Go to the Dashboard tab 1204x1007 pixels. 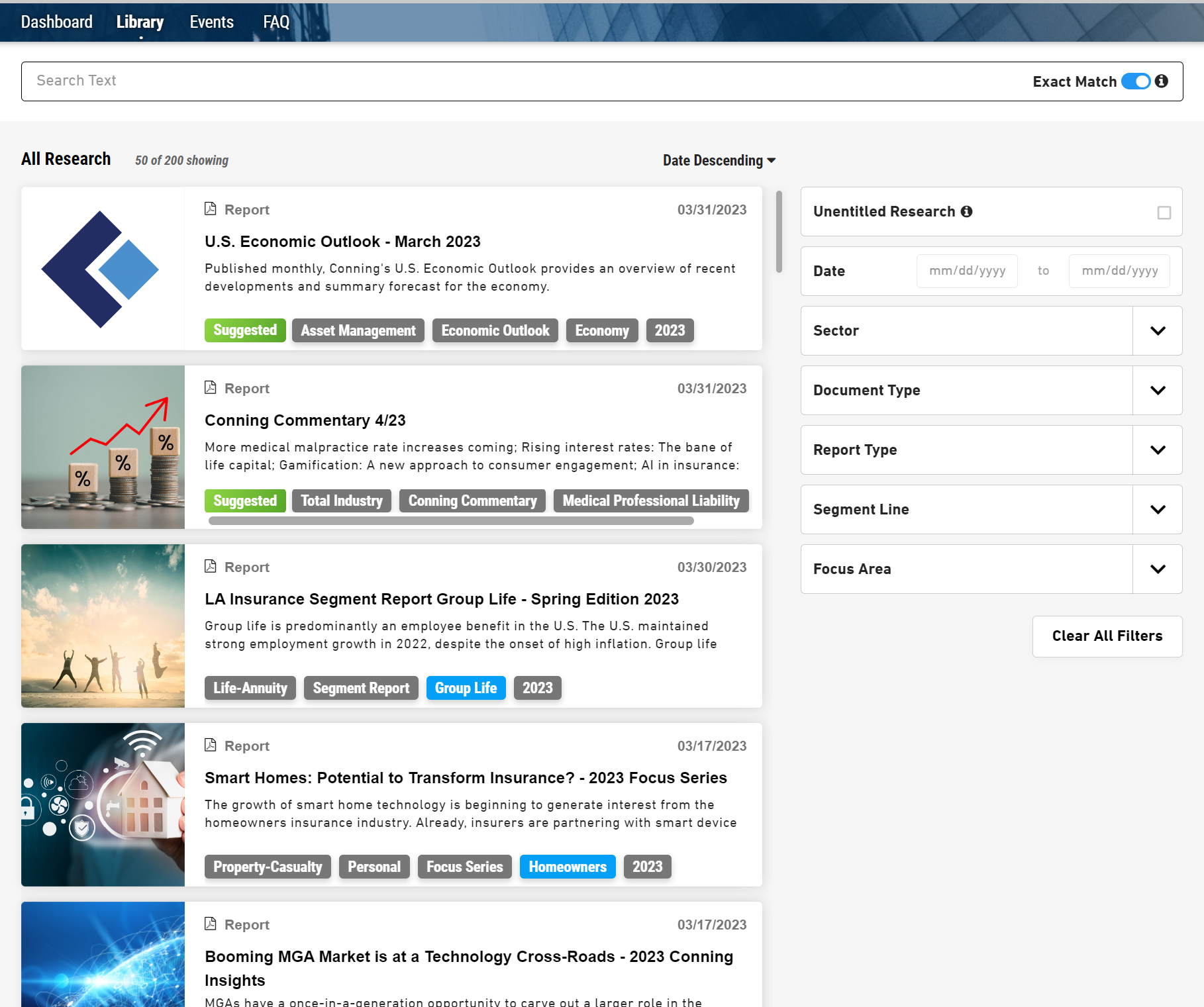(x=57, y=22)
